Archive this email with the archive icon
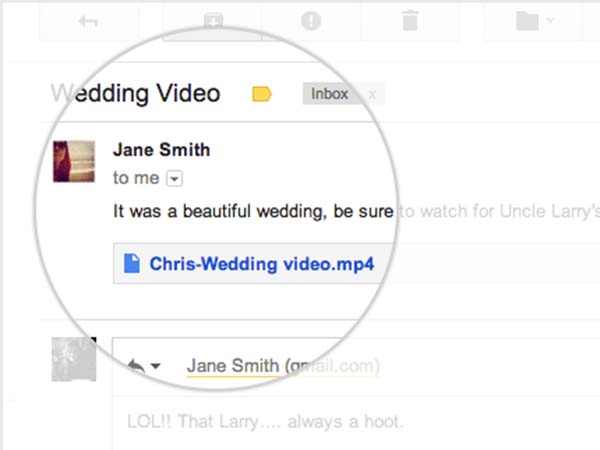This screenshot has width=600, height=450. click(x=213, y=21)
